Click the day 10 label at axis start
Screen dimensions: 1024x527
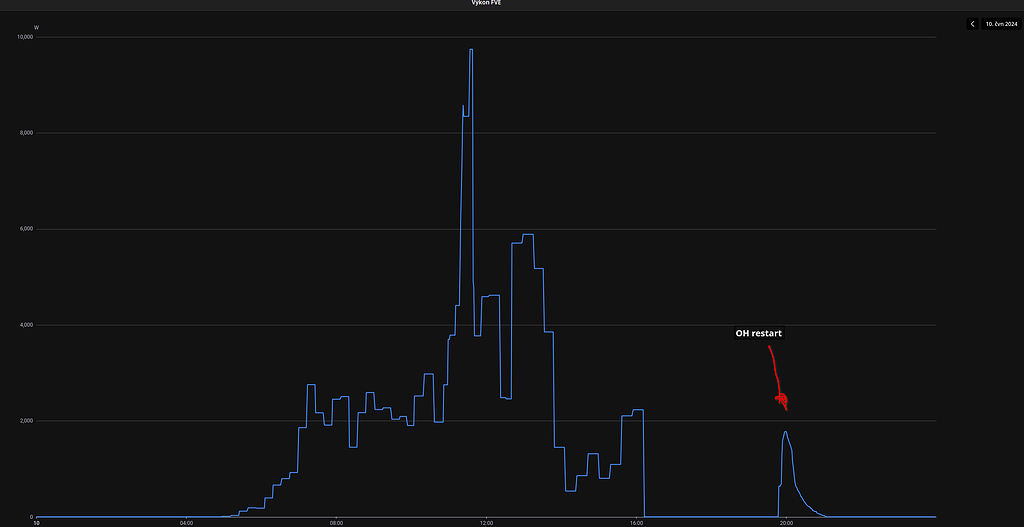pyautogui.click(x=37, y=522)
